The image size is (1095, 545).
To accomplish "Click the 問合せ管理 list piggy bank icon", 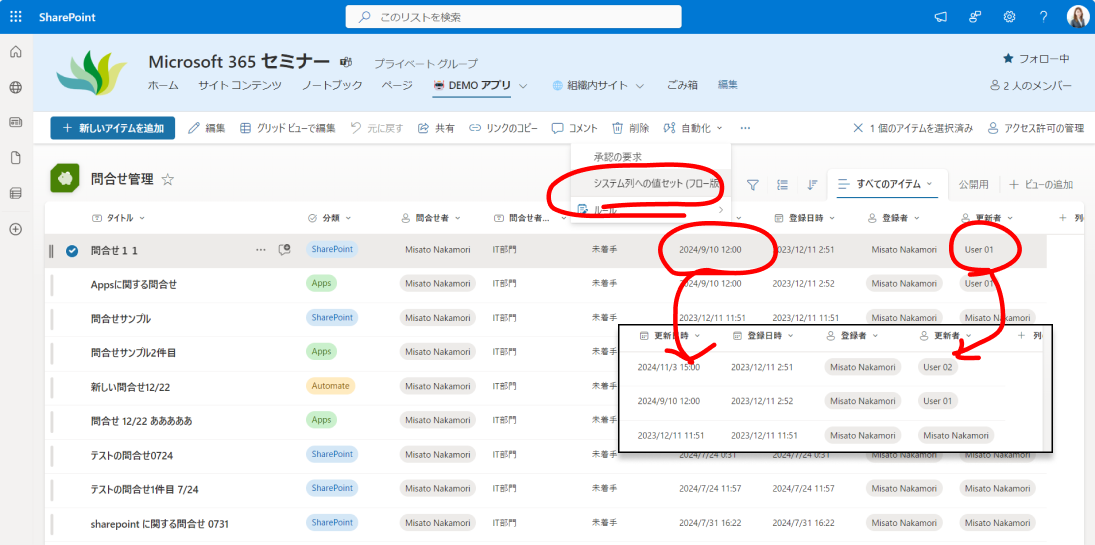I will point(64,179).
